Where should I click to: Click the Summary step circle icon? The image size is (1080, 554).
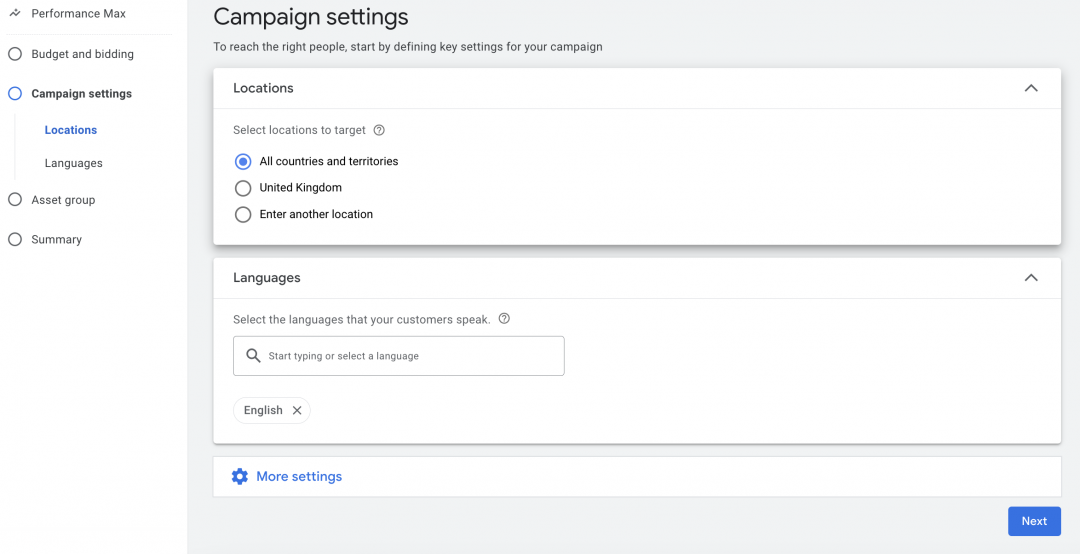[15, 240]
